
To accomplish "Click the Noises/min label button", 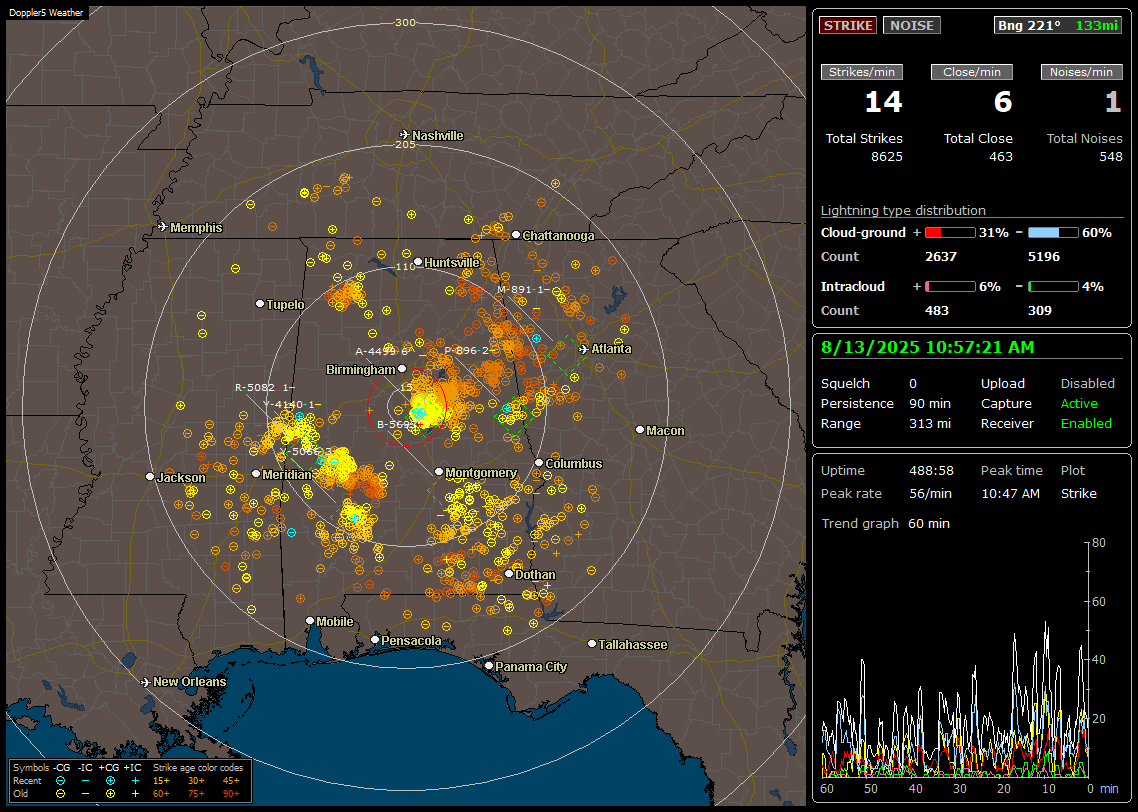I will tap(1081, 72).
